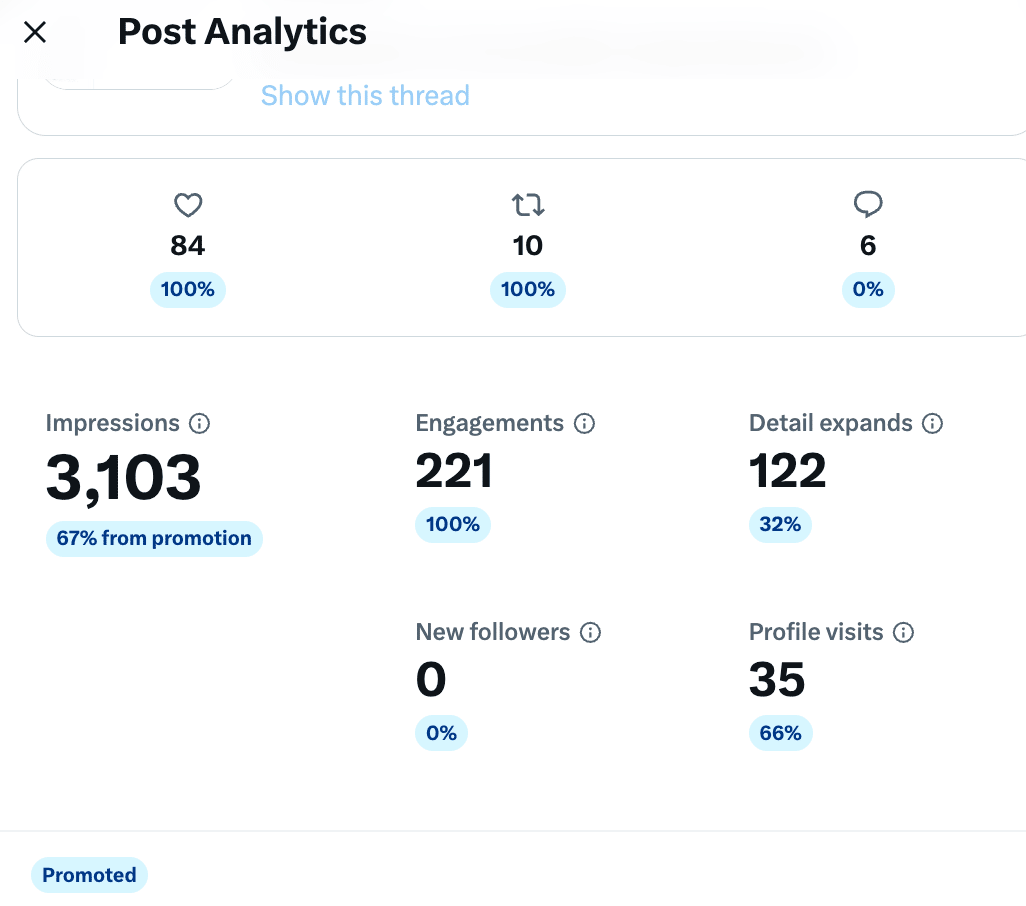The image size is (1026, 906).
Task: Click the 66% badge under Profile visits
Action: pos(780,733)
